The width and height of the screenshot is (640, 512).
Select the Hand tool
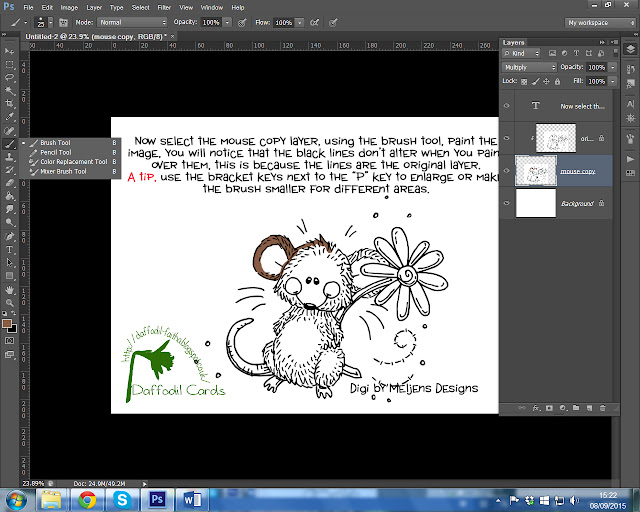[x=9, y=290]
